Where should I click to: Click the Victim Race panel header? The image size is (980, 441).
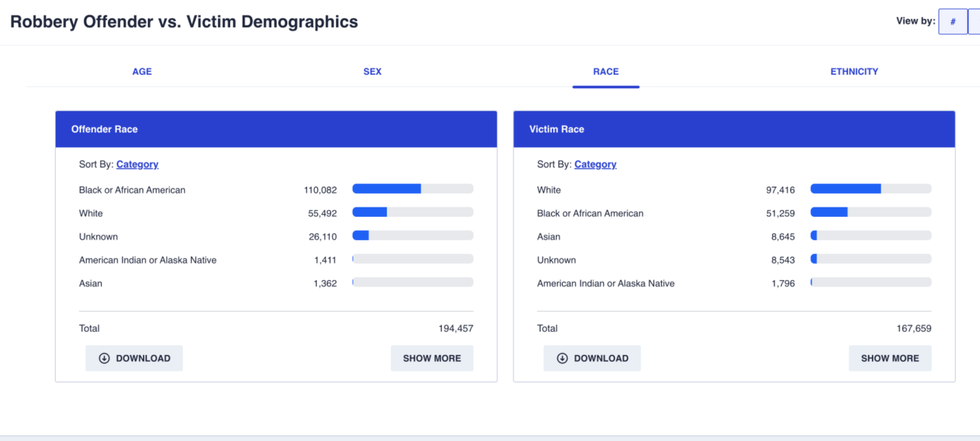[x=734, y=129]
